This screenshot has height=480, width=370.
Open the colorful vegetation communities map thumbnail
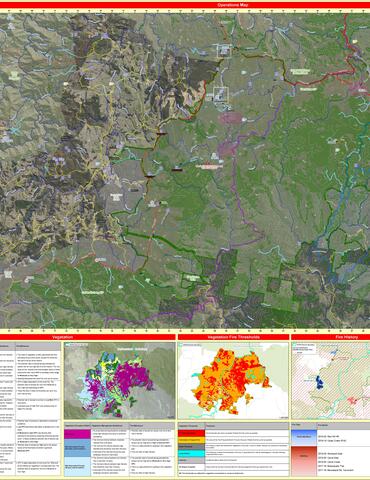(119, 381)
